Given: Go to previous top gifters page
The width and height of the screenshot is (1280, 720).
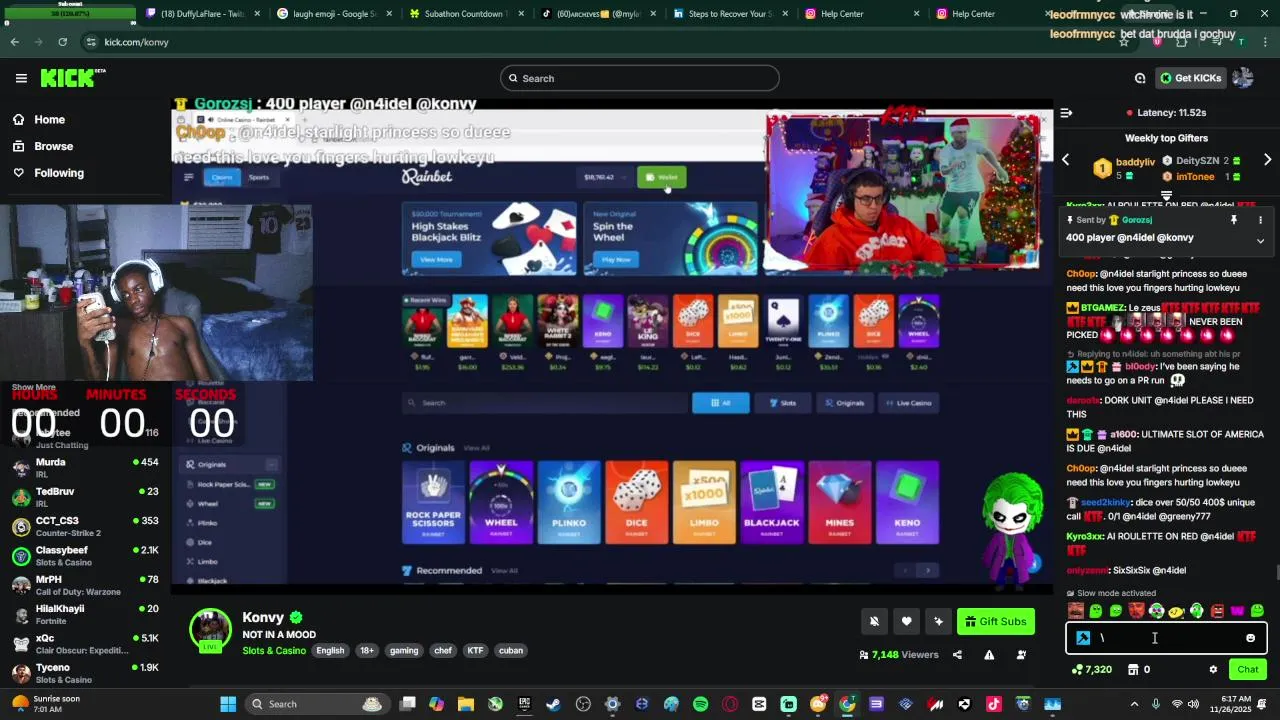Looking at the screenshot, I should pos(1065,160).
